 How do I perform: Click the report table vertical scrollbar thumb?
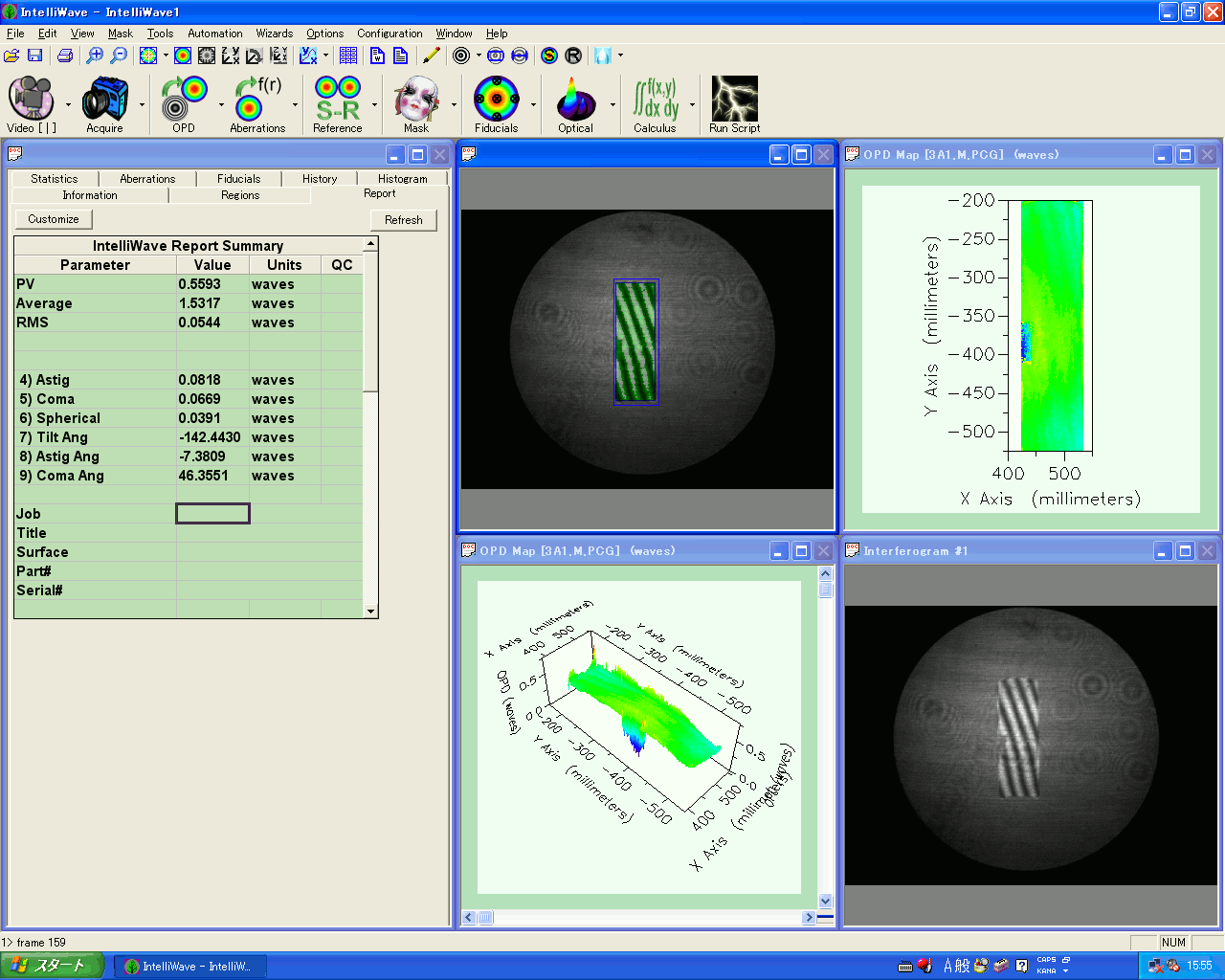pos(370,321)
